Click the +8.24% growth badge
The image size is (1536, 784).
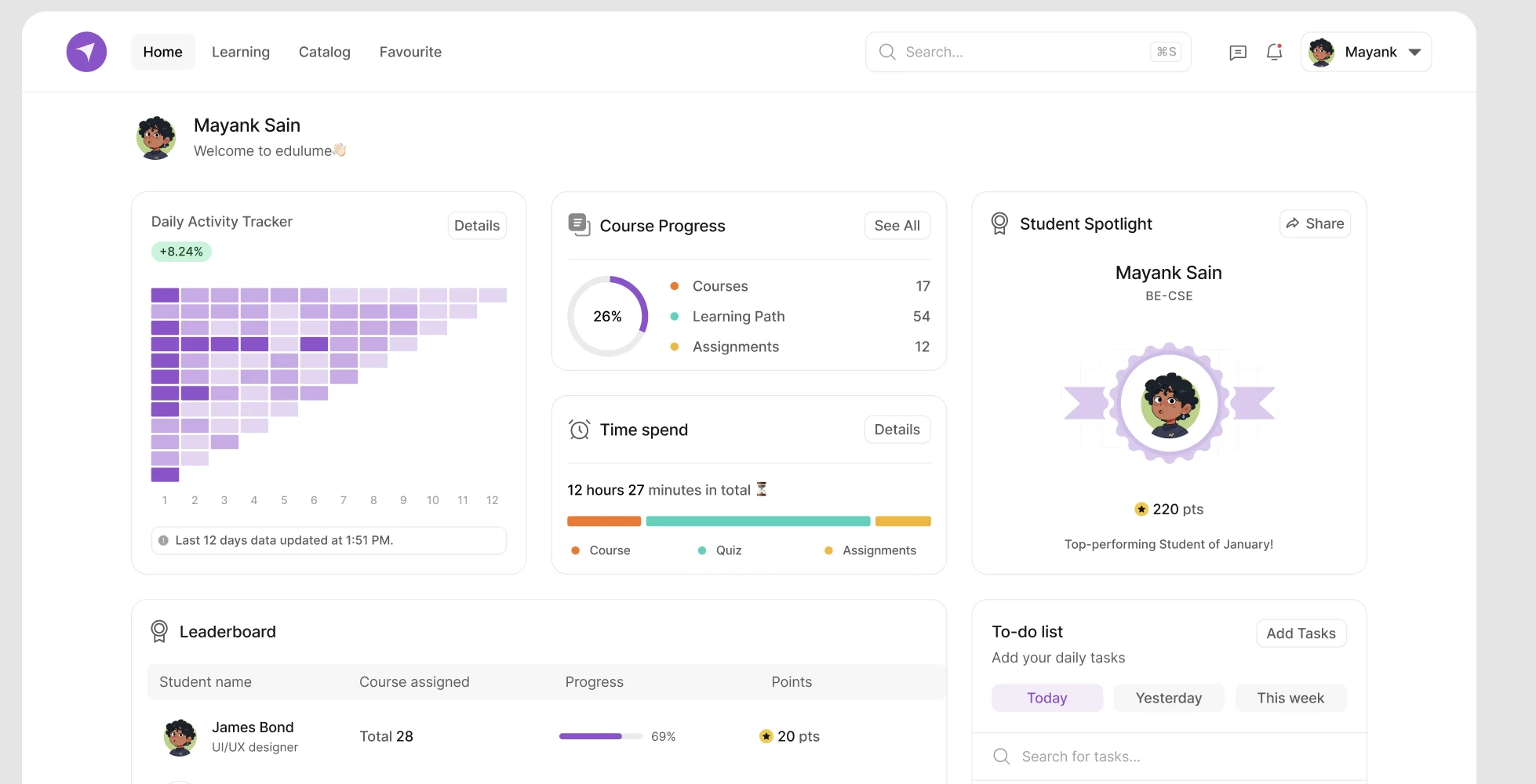coord(181,252)
